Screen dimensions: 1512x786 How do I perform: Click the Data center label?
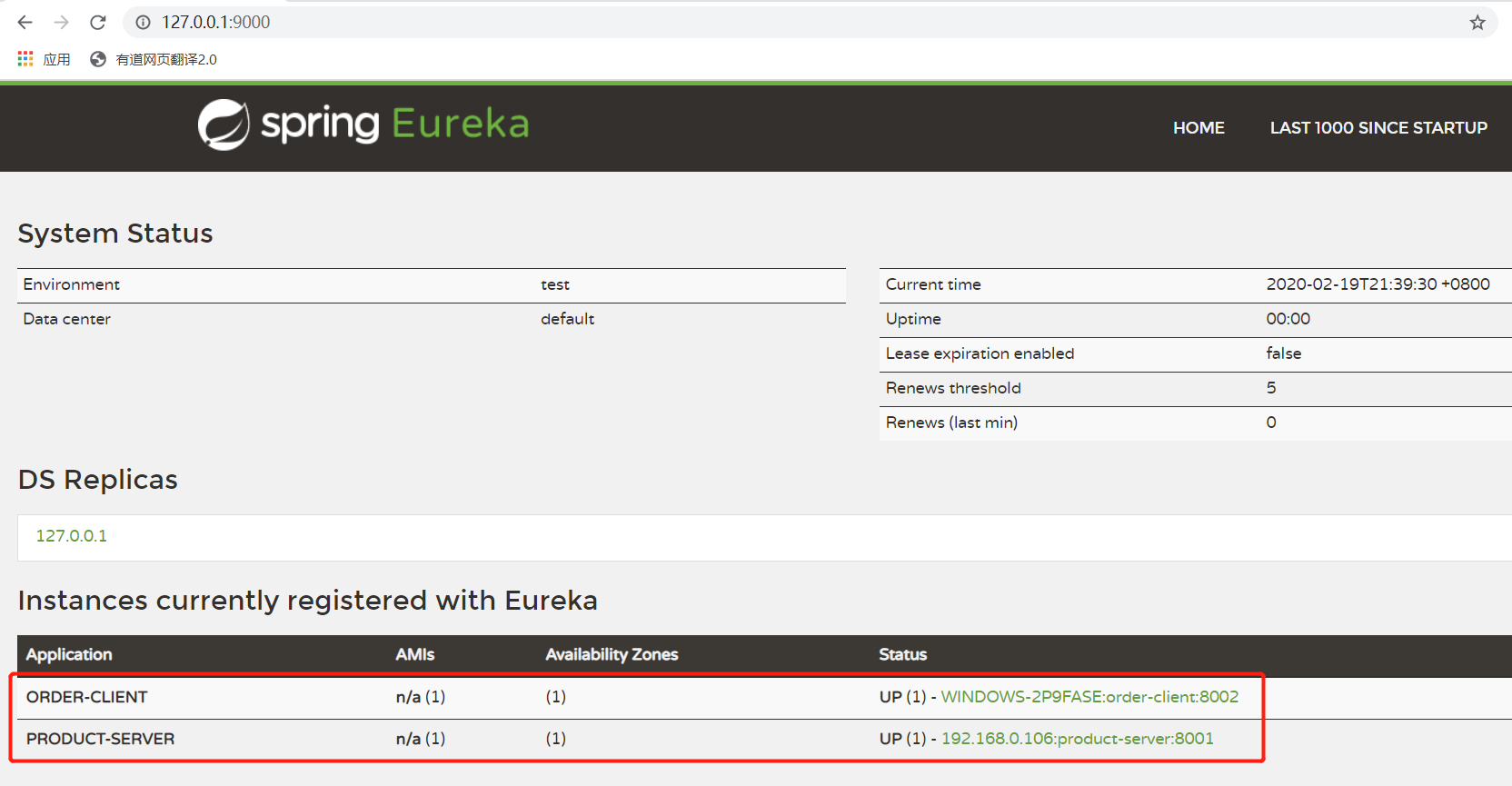click(x=66, y=319)
